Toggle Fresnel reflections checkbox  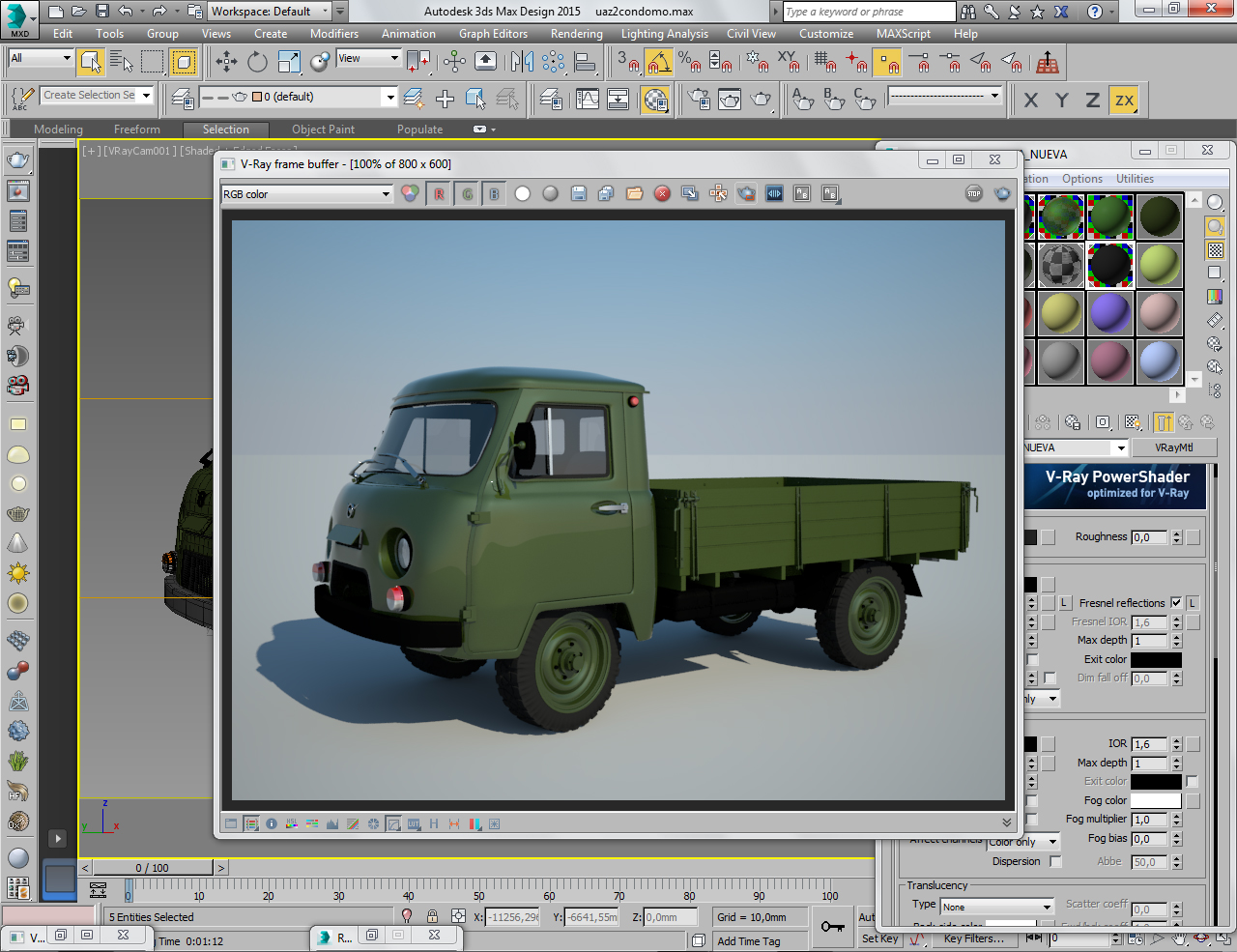[1176, 603]
